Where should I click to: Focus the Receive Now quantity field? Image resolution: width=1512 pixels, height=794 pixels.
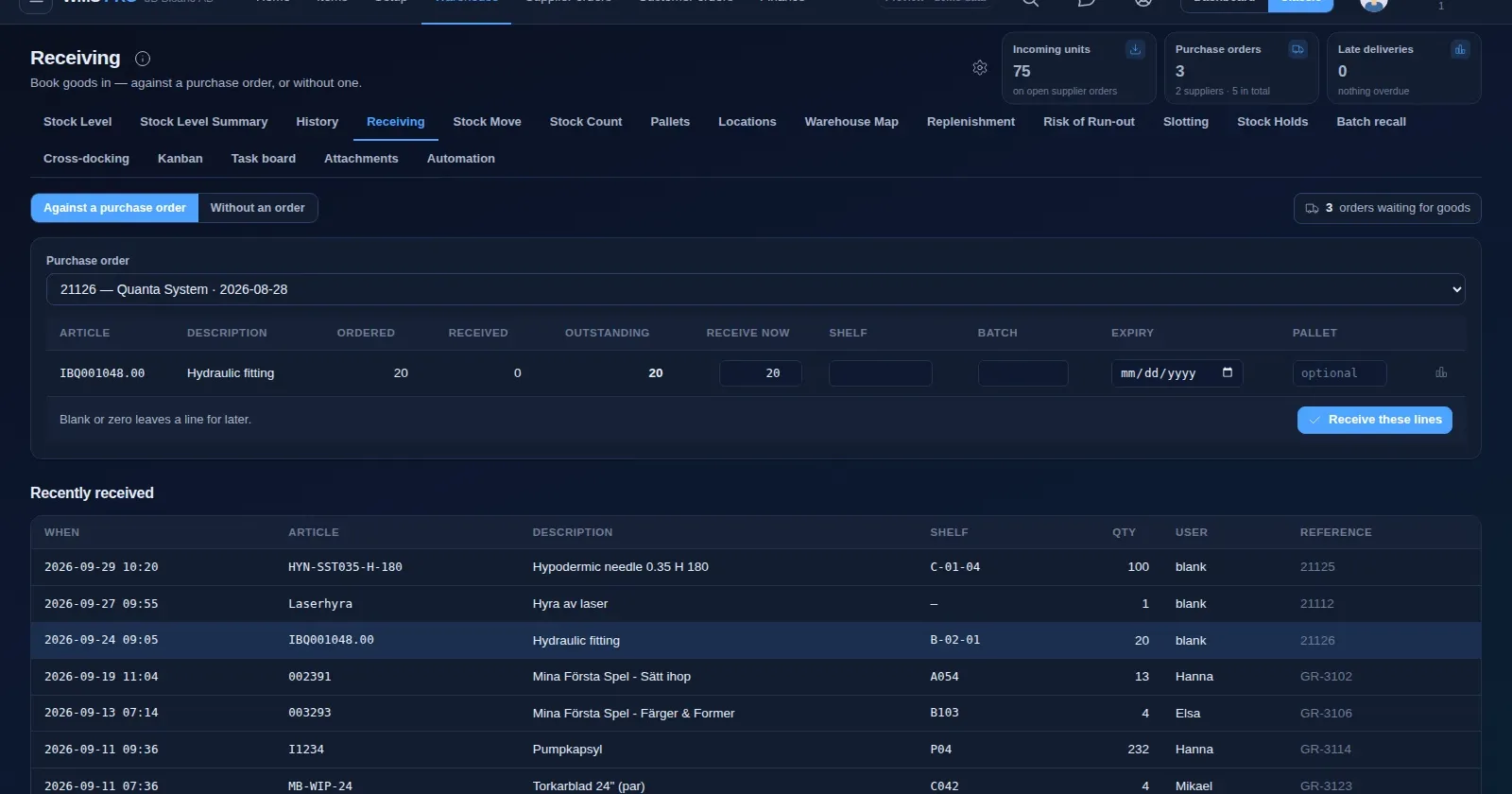tap(761, 373)
